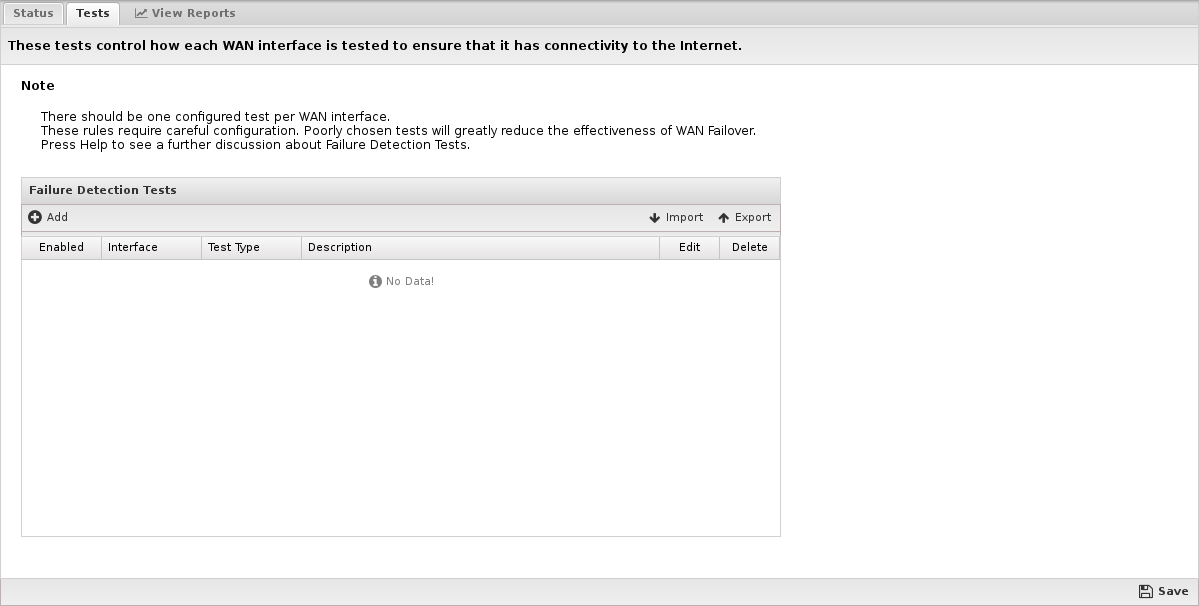Click the Save floppy disk icon
Screen dimensions: 1199x606
(x=1145, y=591)
